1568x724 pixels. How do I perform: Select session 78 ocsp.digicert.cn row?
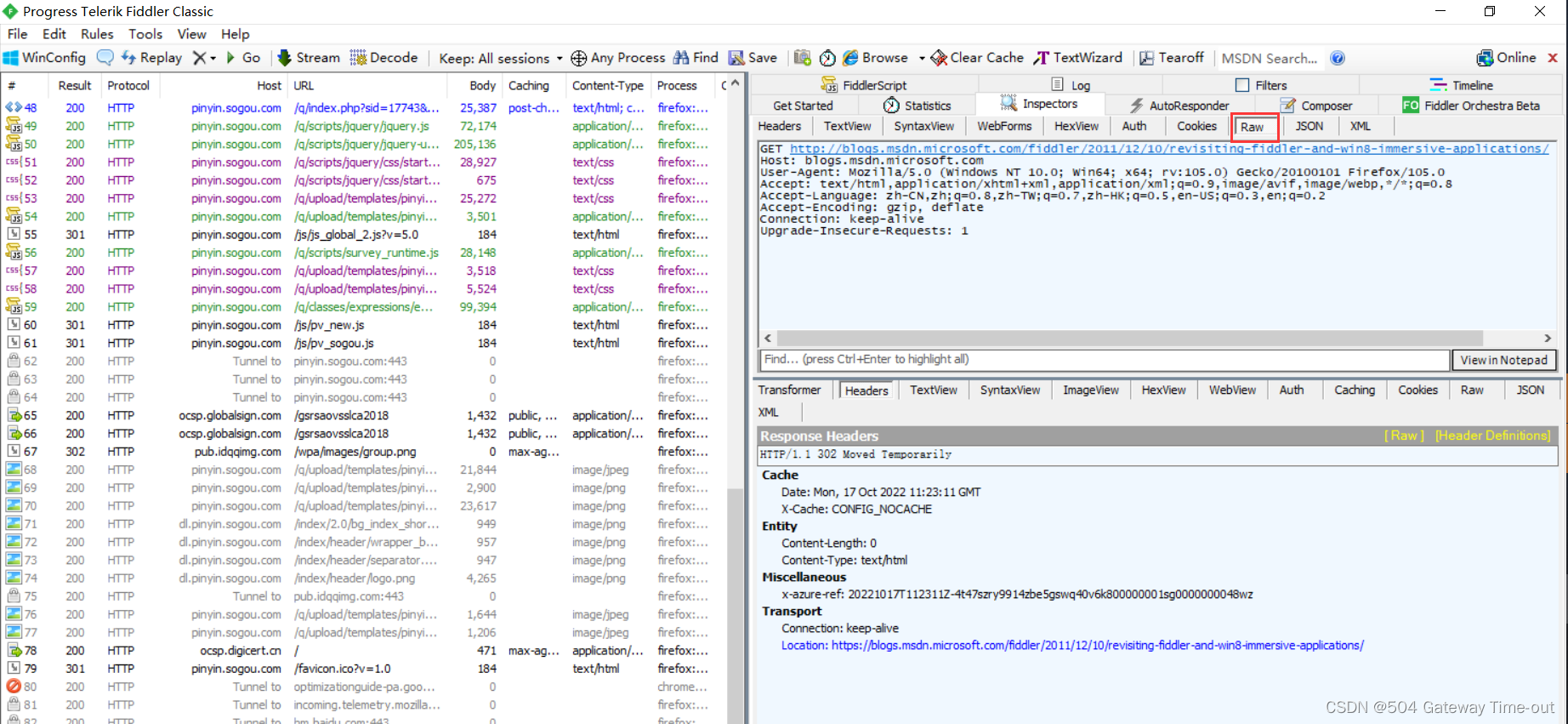tap(364, 651)
